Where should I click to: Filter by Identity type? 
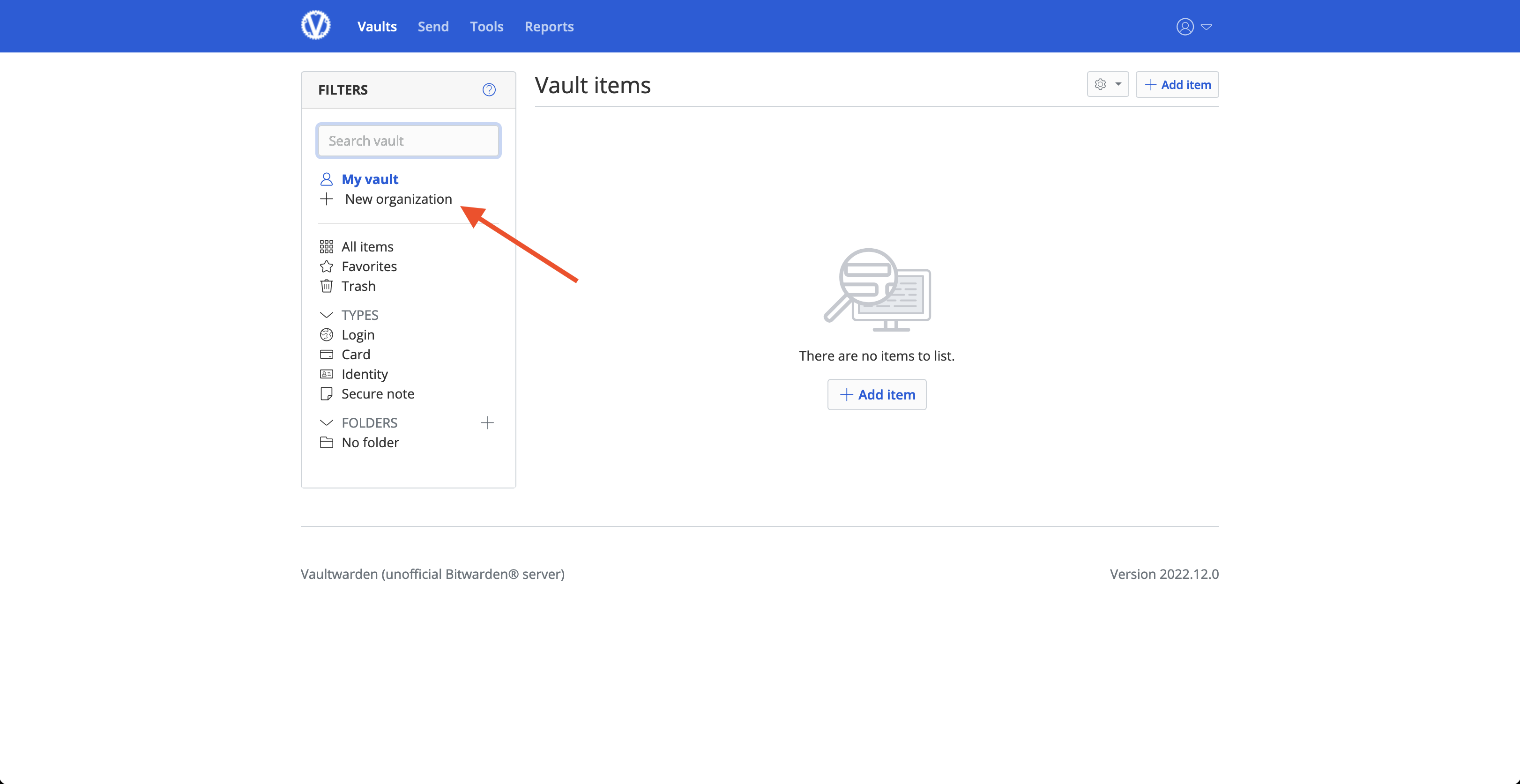coord(364,374)
